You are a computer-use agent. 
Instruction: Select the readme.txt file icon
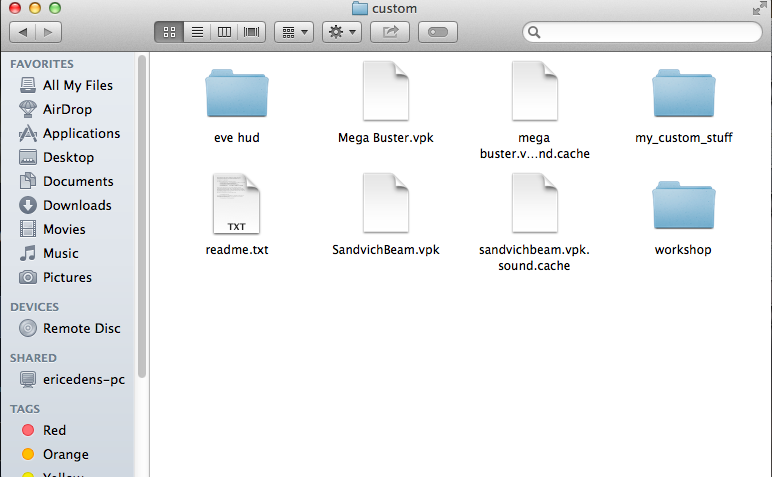(237, 203)
